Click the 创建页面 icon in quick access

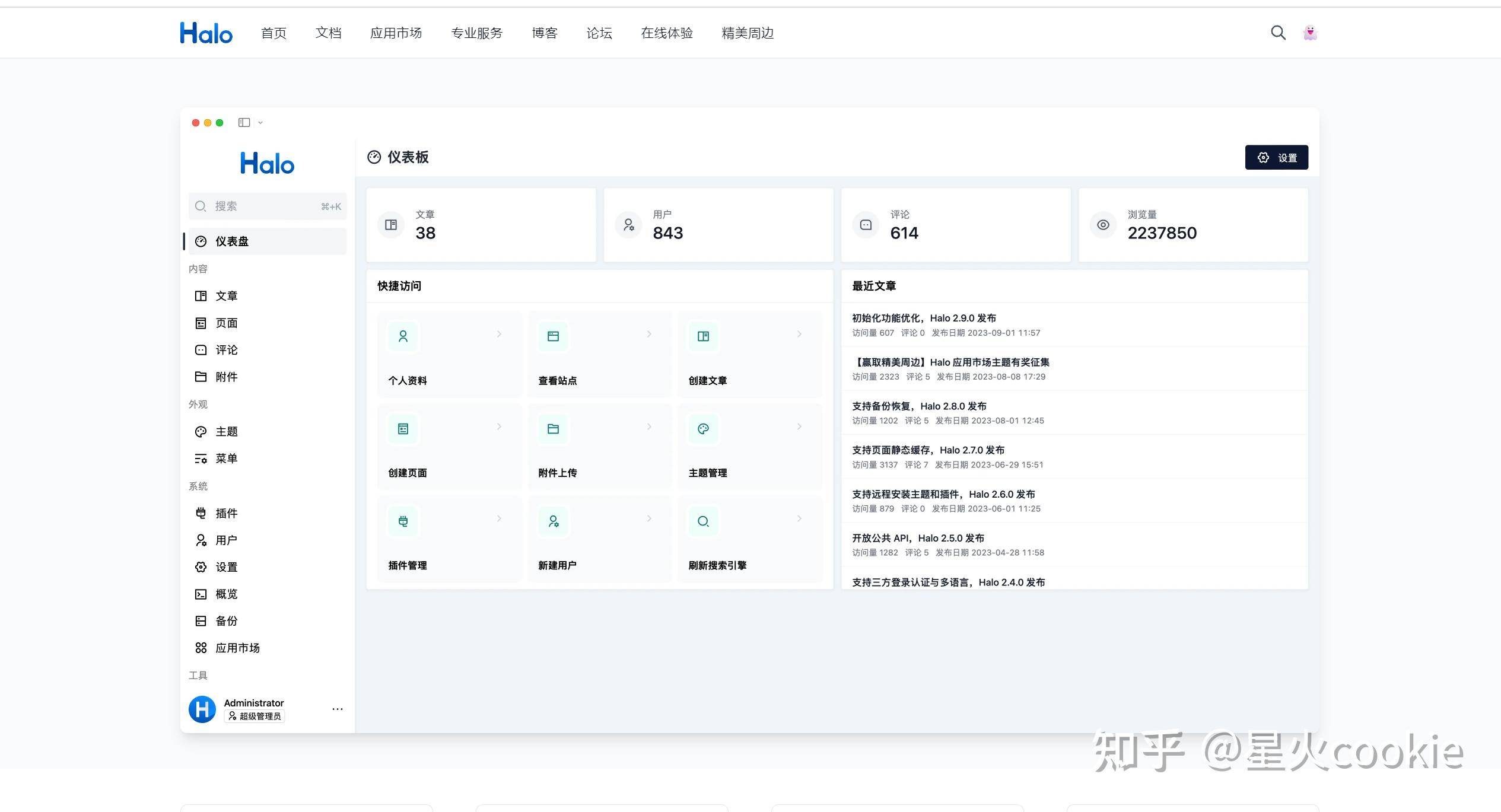pos(403,429)
